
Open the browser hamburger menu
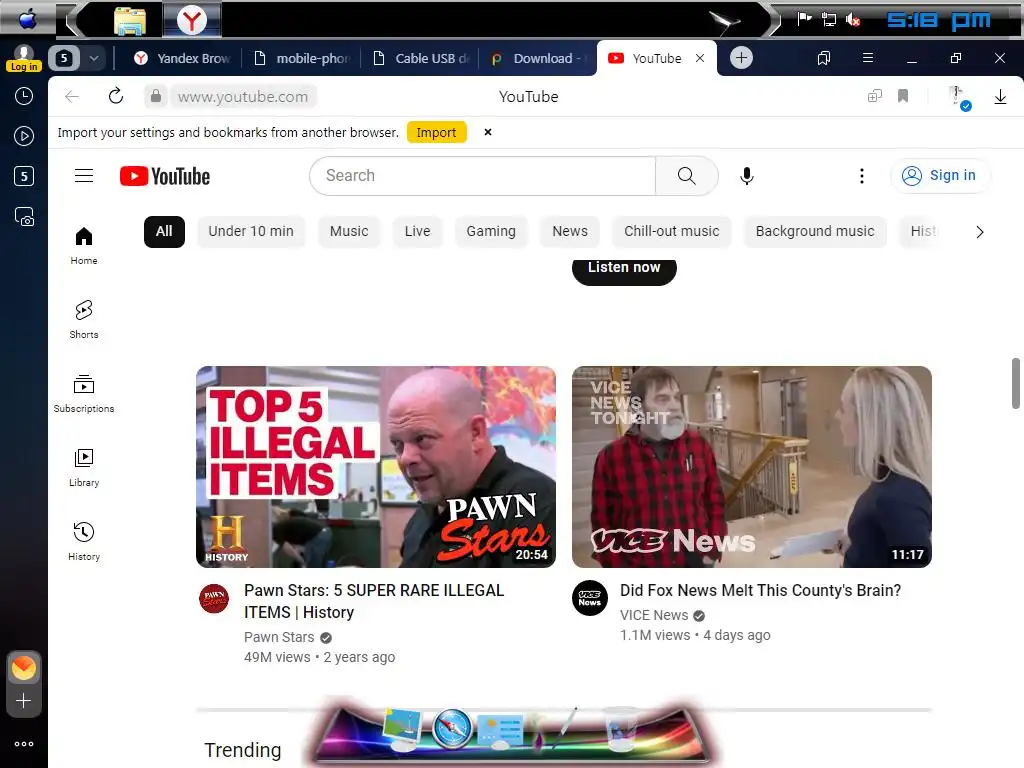868,58
